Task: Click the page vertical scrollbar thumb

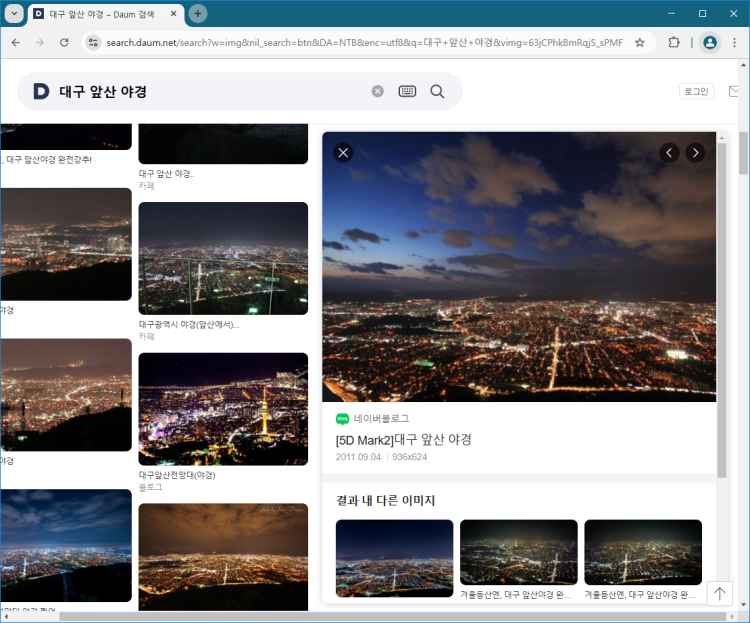Action: pyautogui.click(x=743, y=153)
